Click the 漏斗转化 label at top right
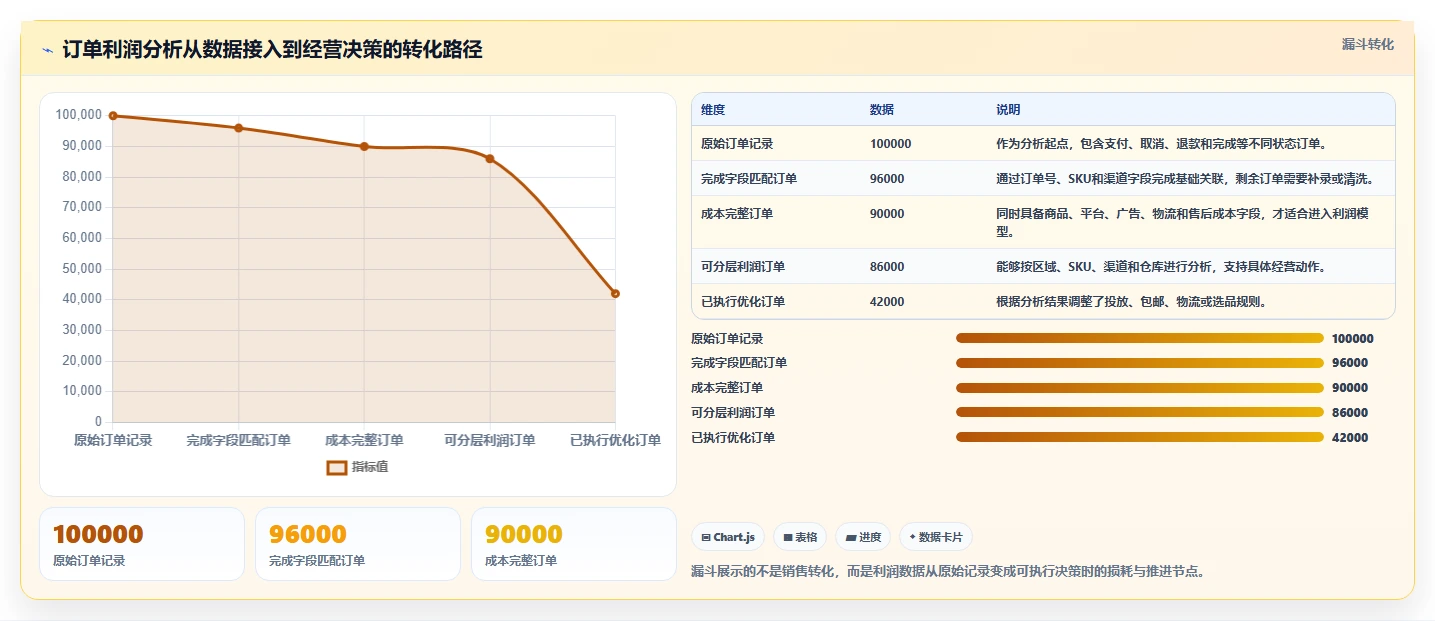 tap(1367, 44)
